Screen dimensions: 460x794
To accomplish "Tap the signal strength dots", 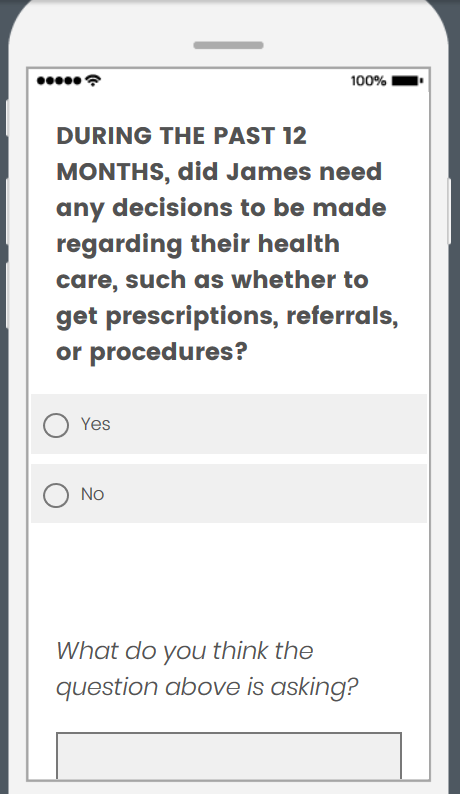I will point(59,81).
